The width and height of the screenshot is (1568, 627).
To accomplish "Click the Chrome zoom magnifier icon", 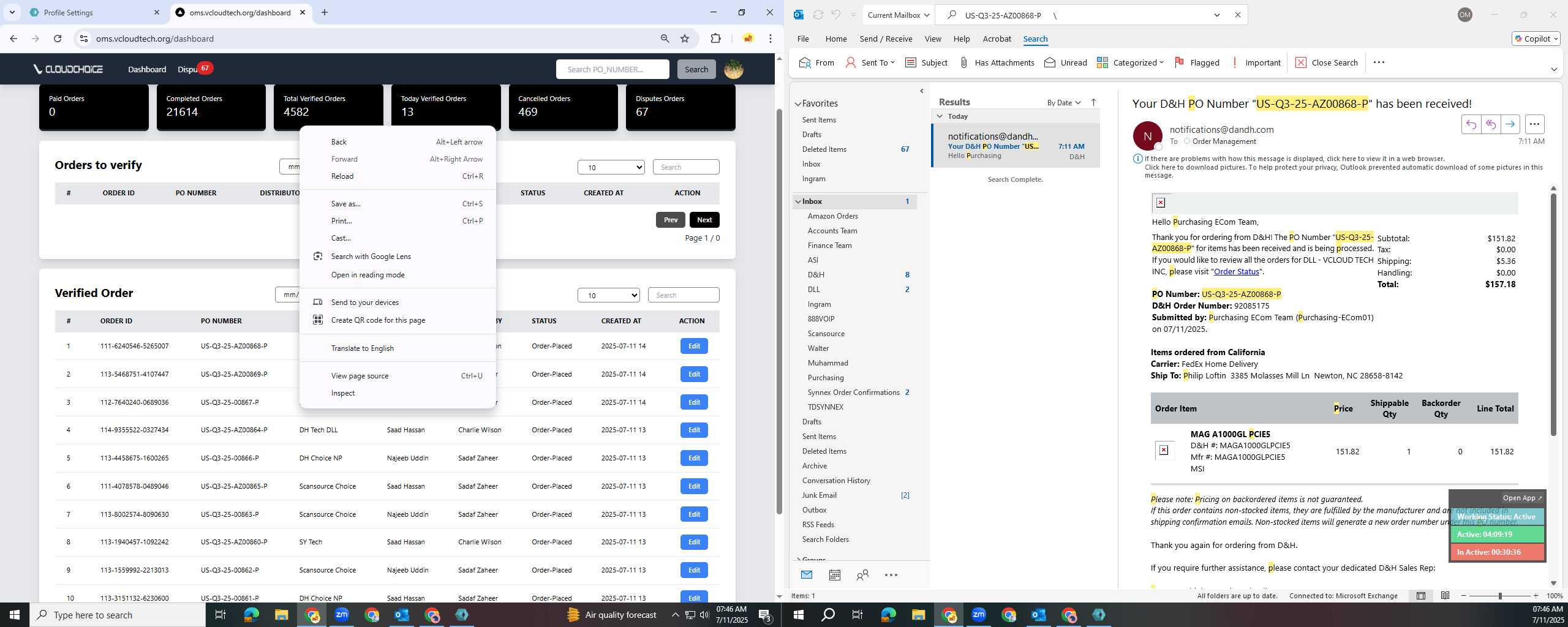I will 665,39.
